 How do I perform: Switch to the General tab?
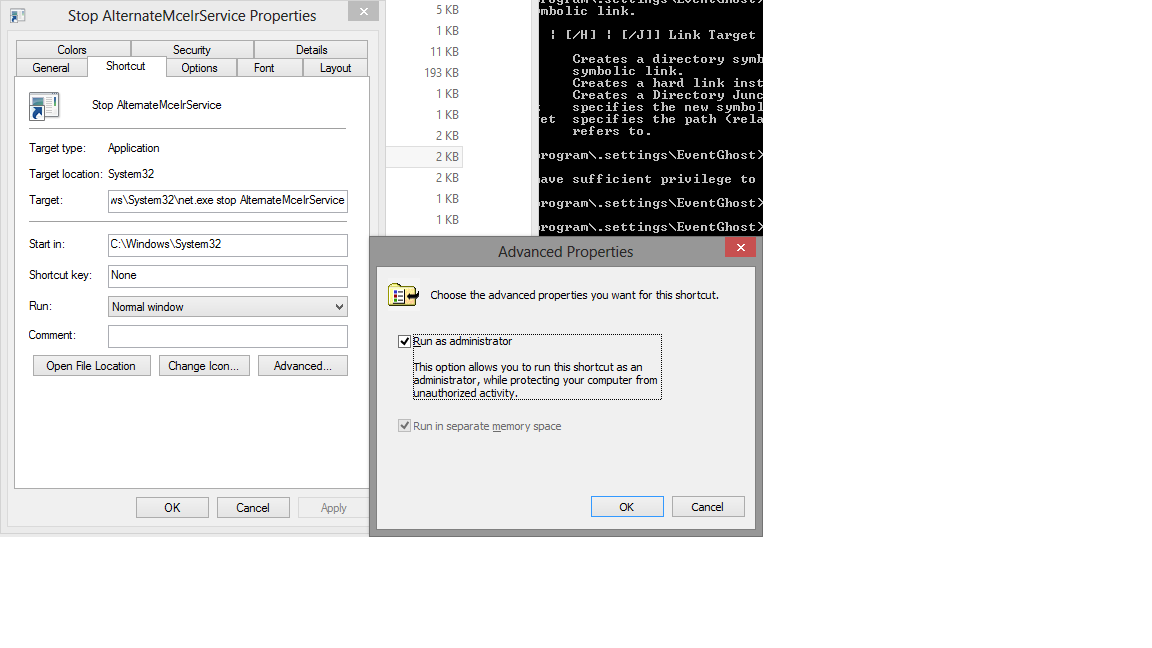click(x=51, y=68)
